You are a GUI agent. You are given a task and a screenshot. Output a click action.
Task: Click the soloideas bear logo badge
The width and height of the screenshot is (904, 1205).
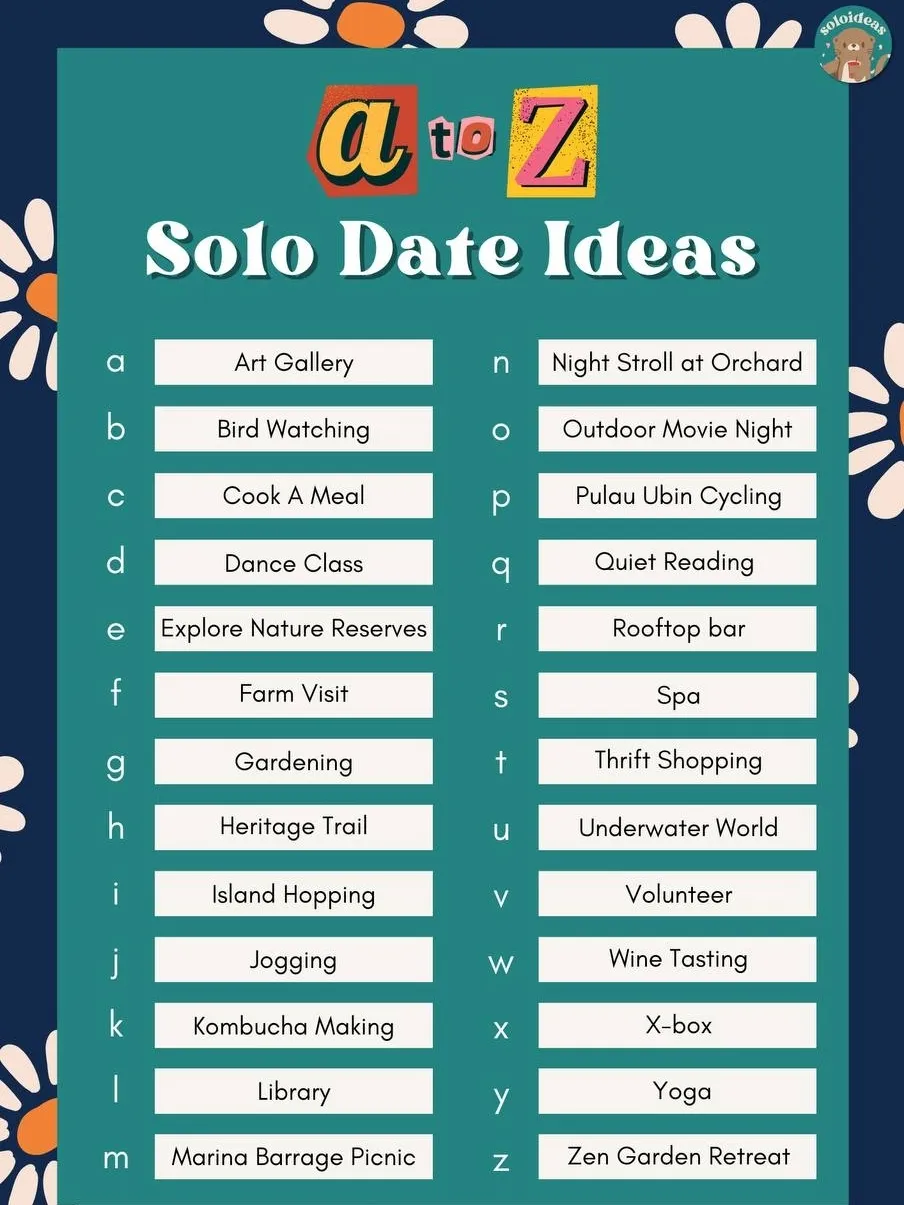pyautogui.click(x=853, y=46)
